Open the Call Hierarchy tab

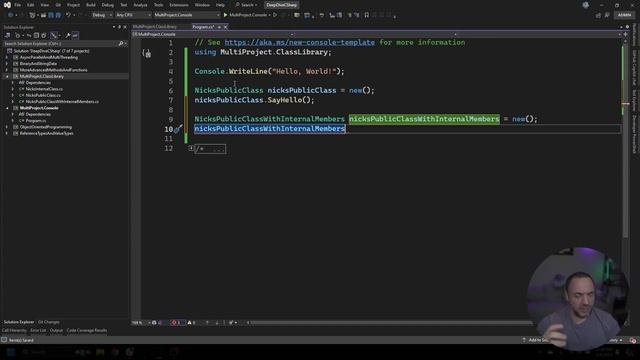[14, 331]
